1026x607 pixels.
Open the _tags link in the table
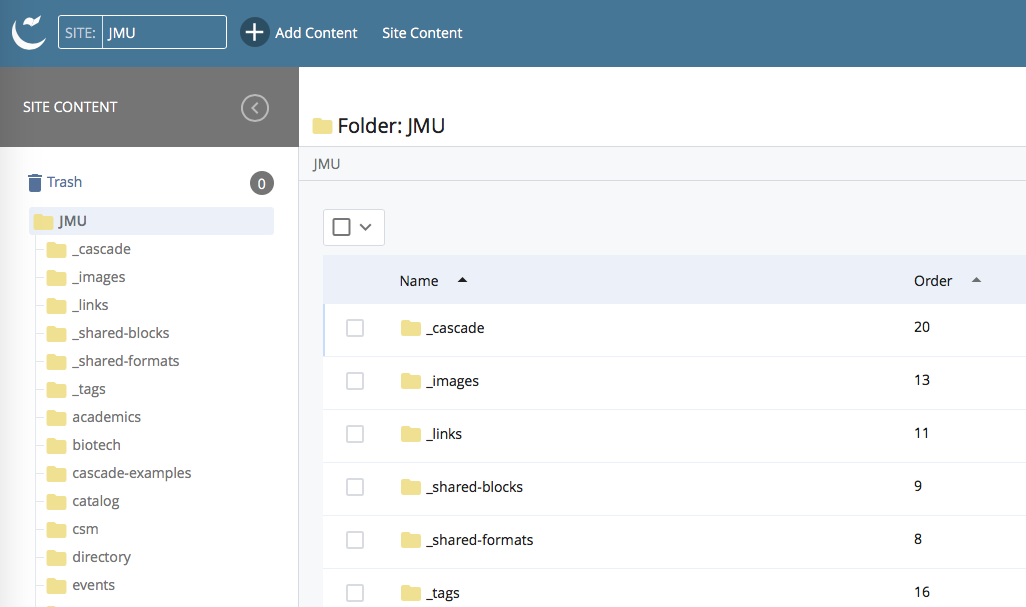(x=443, y=593)
